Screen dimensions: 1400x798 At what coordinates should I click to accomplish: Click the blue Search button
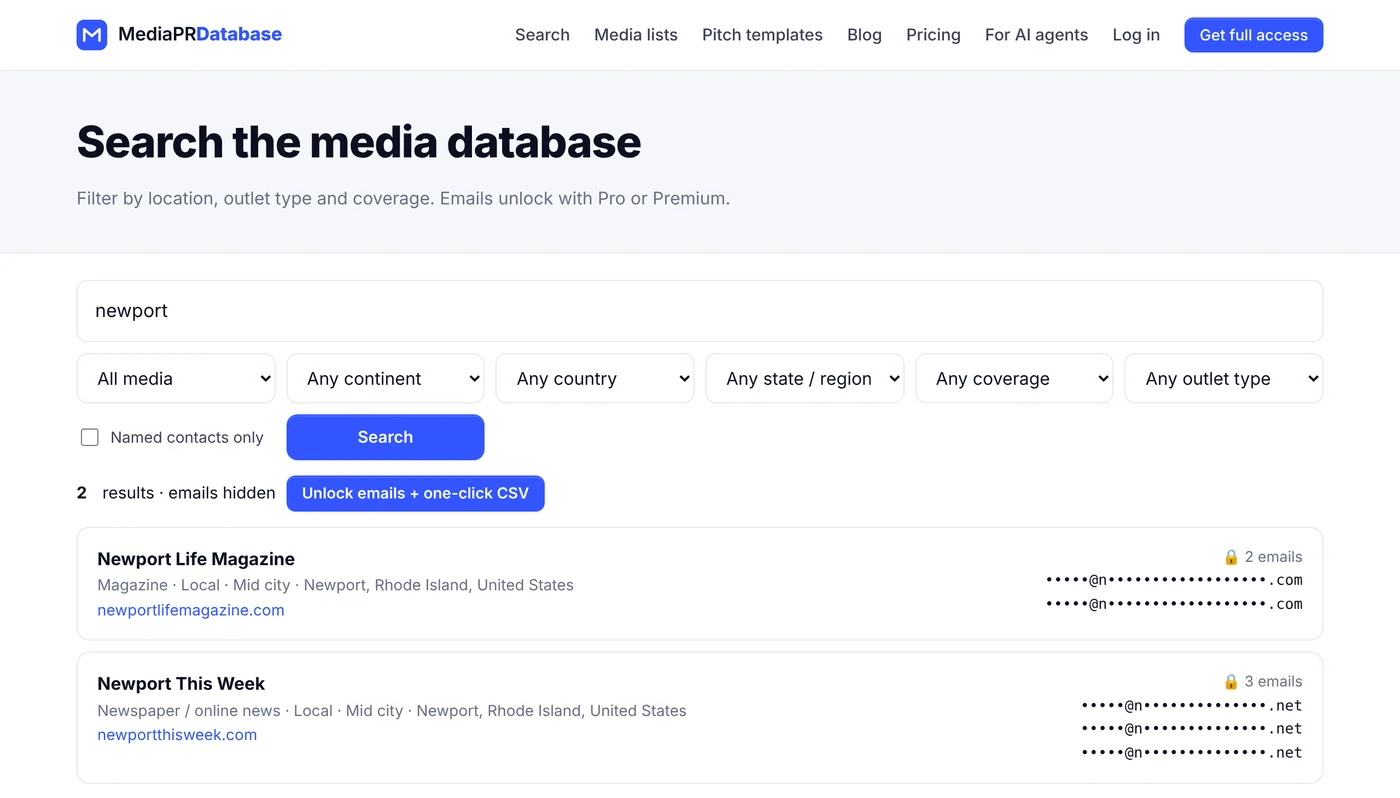tap(385, 437)
